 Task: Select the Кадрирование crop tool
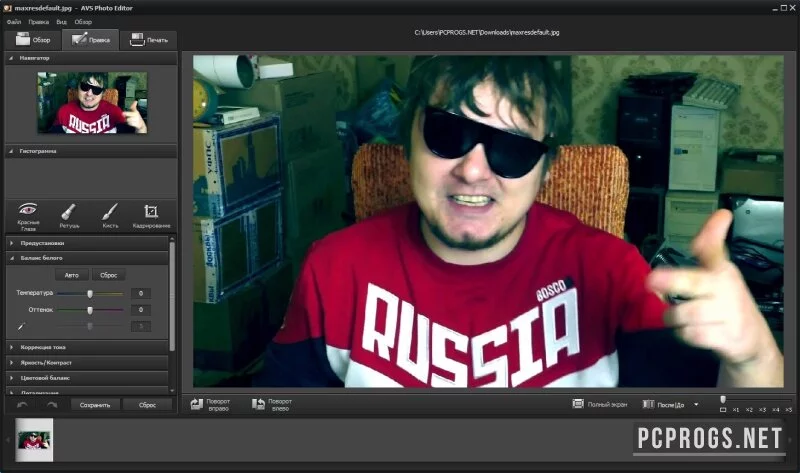pyautogui.click(x=151, y=216)
